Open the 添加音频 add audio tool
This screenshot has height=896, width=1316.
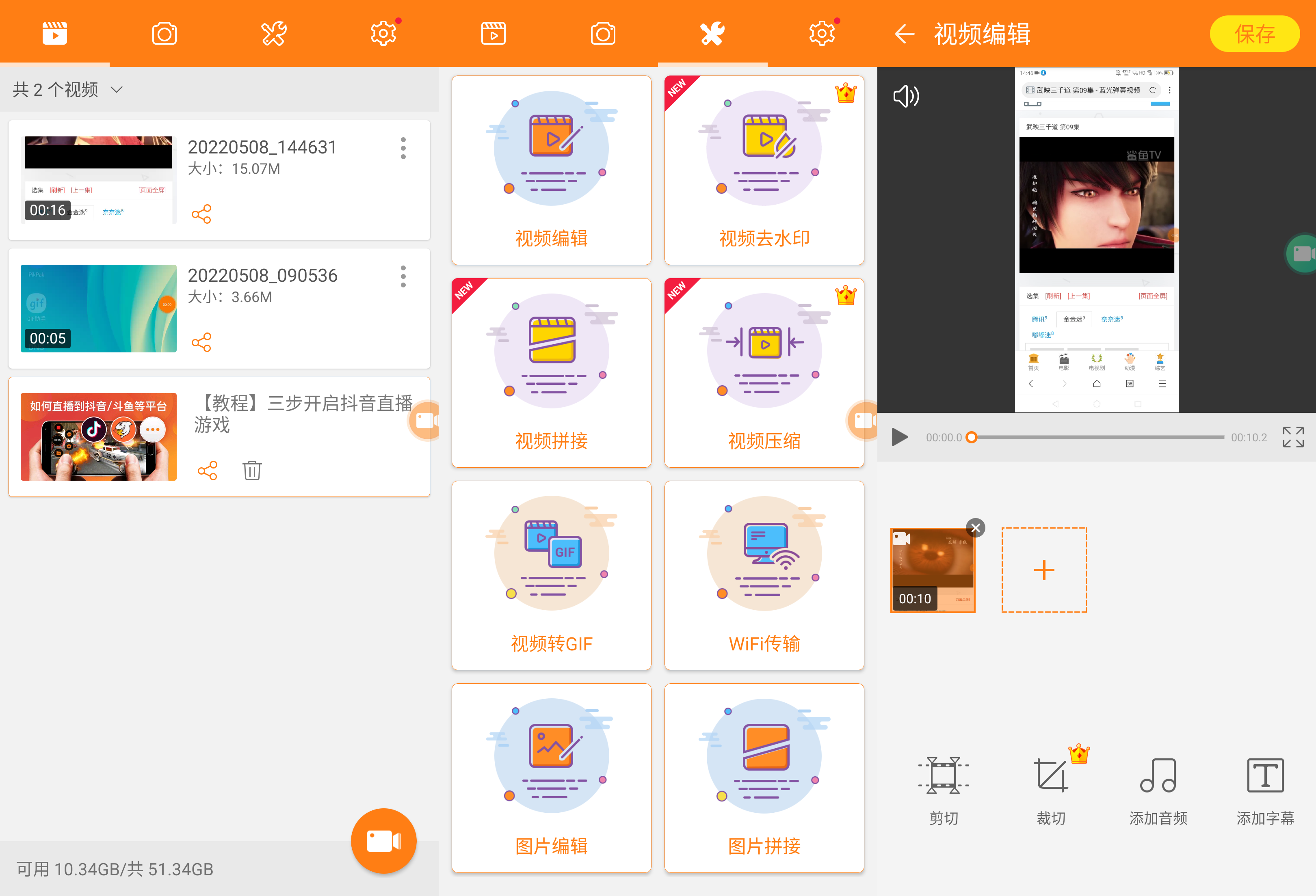[x=1158, y=775]
